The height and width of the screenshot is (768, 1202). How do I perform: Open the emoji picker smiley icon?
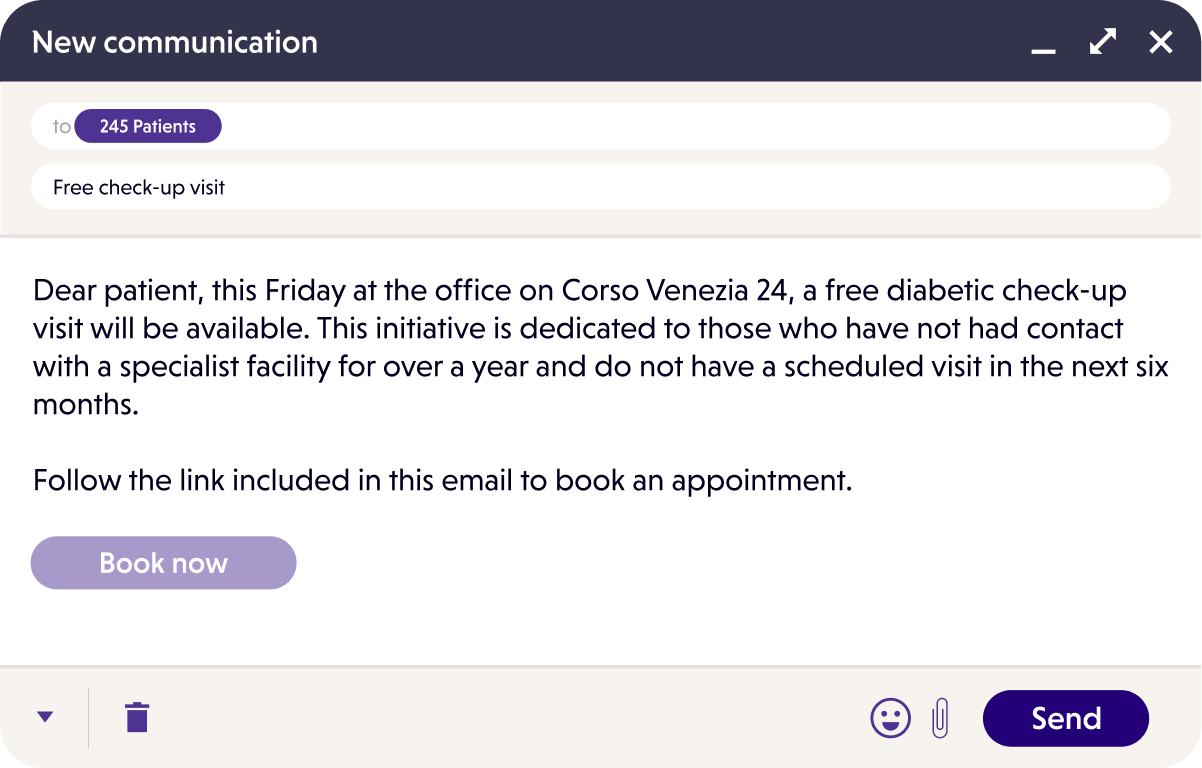click(890, 717)
